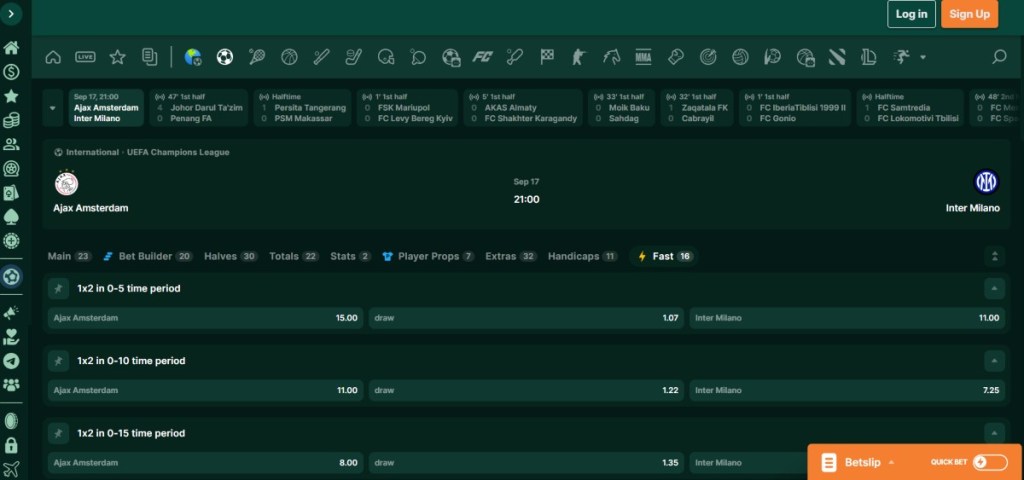1024x480 pixels.
Task: Expand more sports dropdown arrow
Action: pyautogui.click(x=922, y=57)
